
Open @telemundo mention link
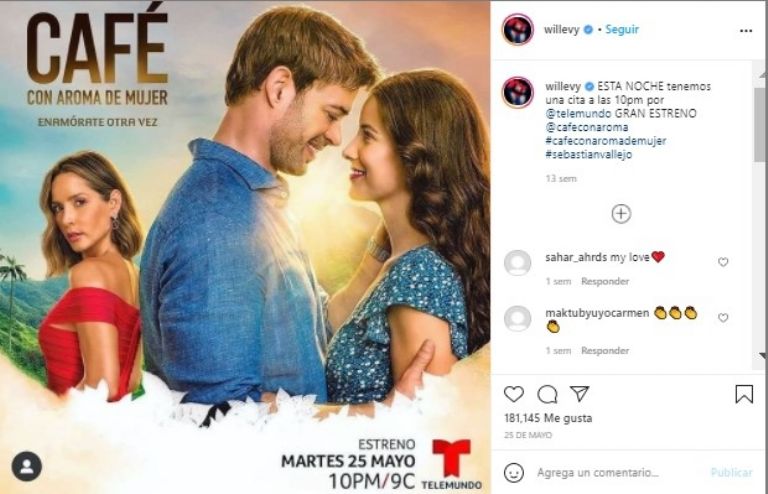pos(578,114)
